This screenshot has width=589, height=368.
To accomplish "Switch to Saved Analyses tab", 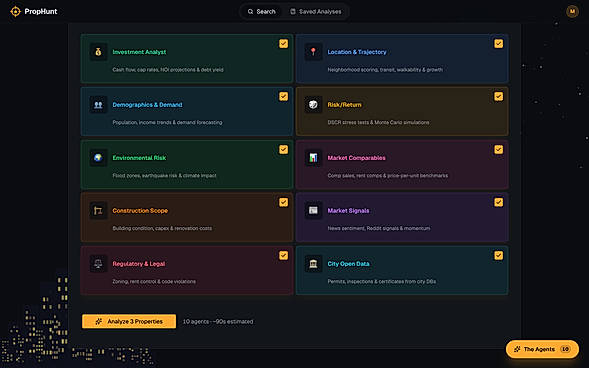I will tap(316, 12).
